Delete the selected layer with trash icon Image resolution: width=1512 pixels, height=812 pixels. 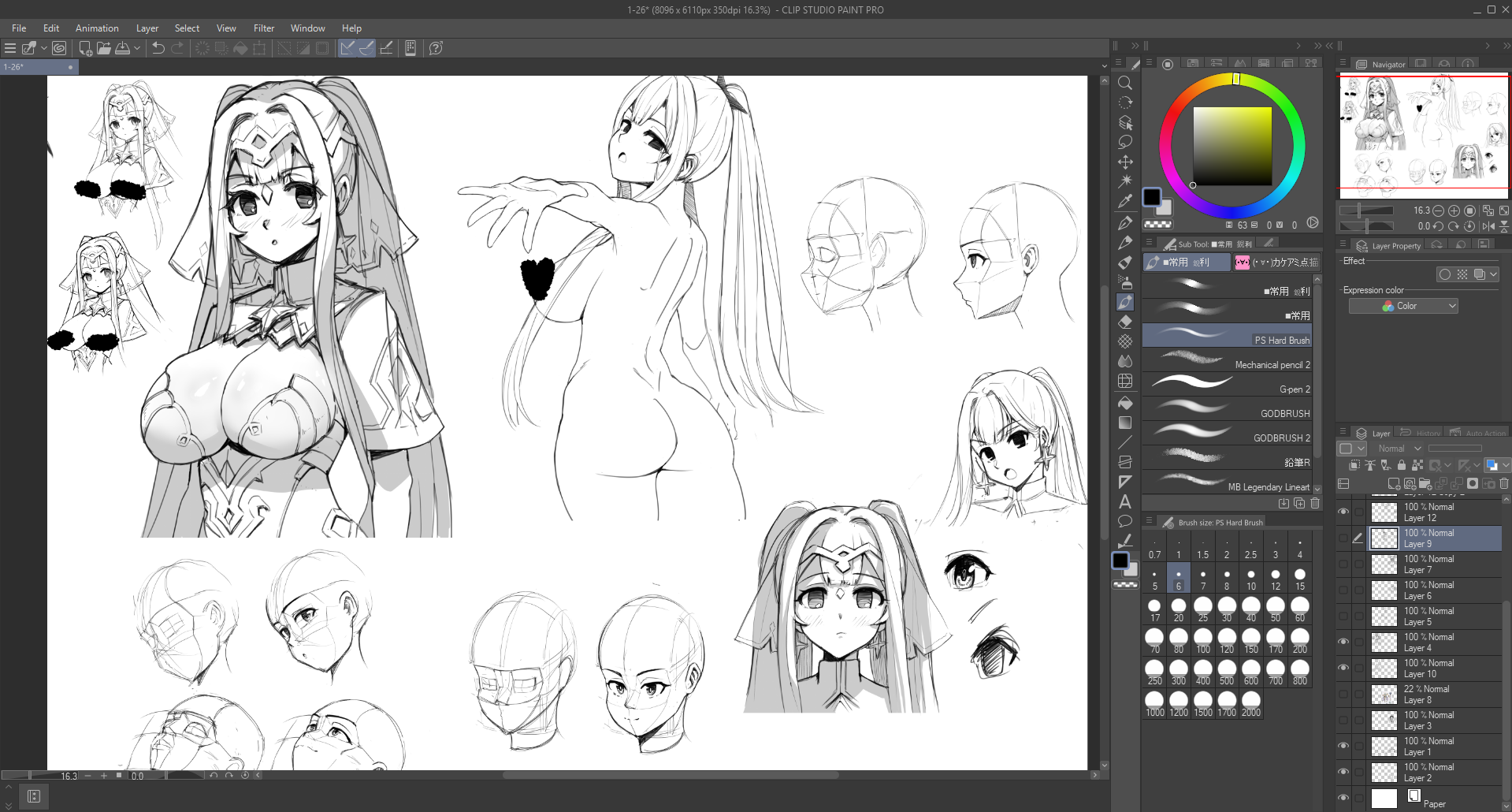coord(1504,483)
